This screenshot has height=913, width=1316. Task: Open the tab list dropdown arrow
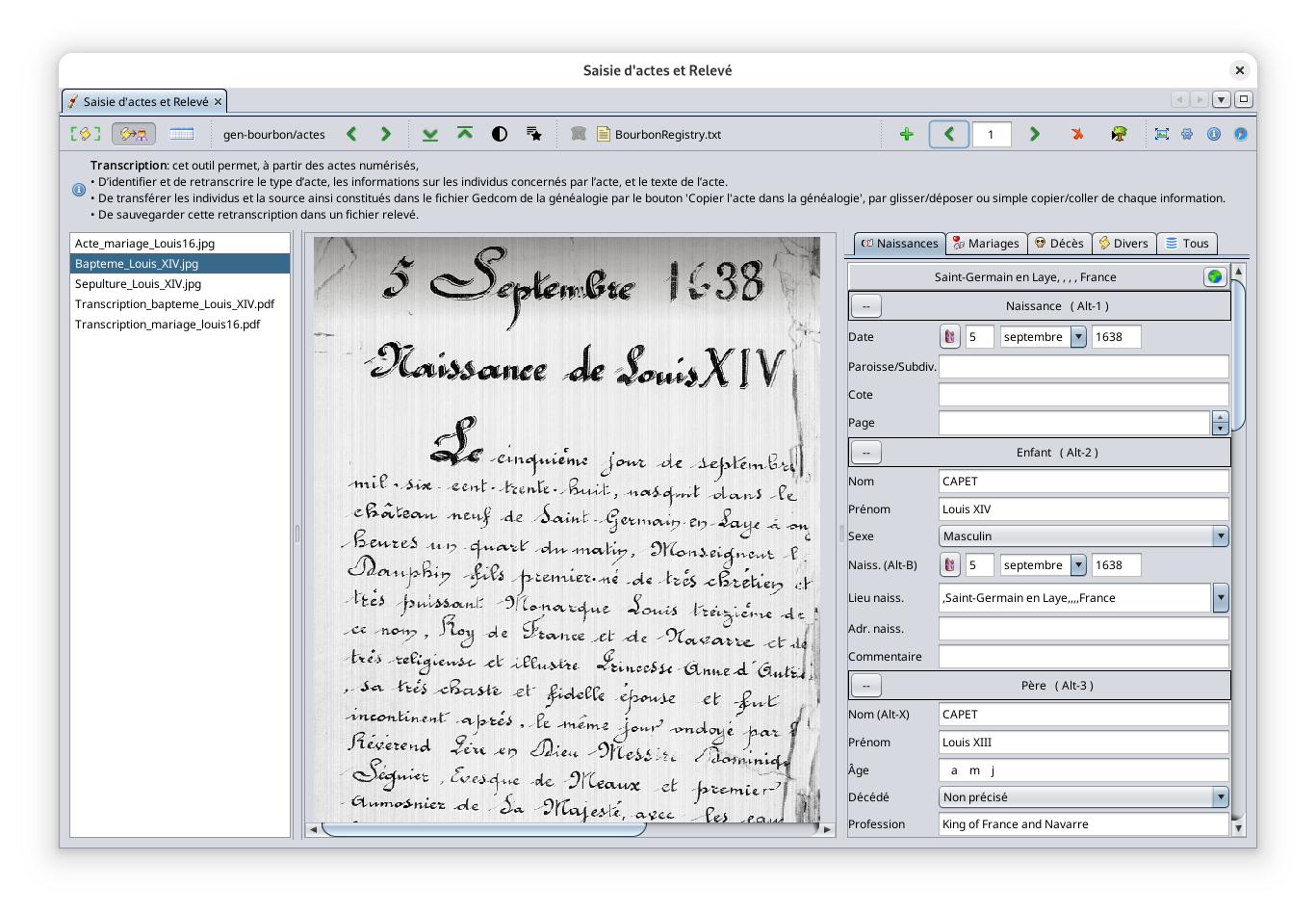(1222, 99)
